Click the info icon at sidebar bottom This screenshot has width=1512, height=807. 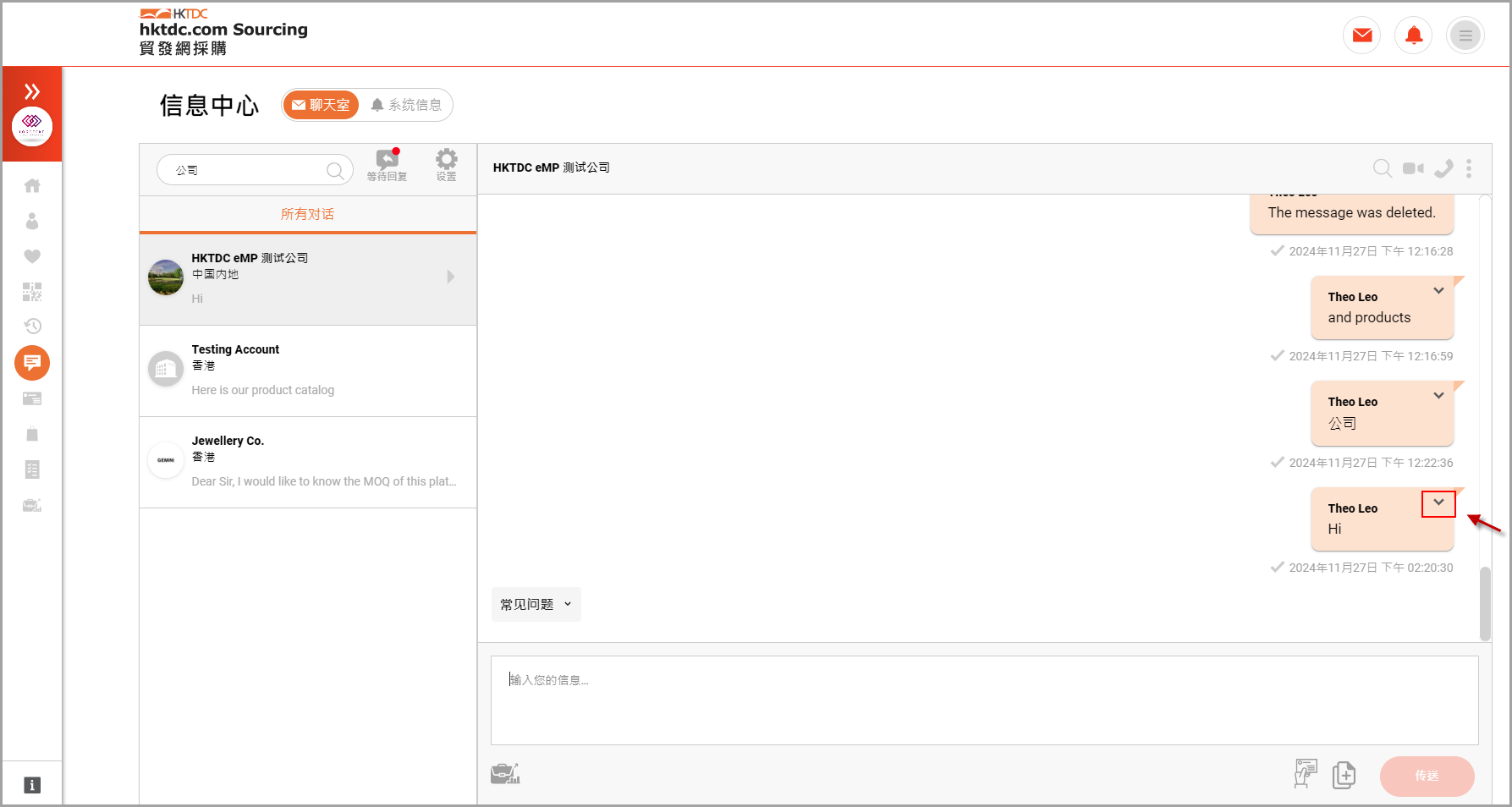click(32, 785)
